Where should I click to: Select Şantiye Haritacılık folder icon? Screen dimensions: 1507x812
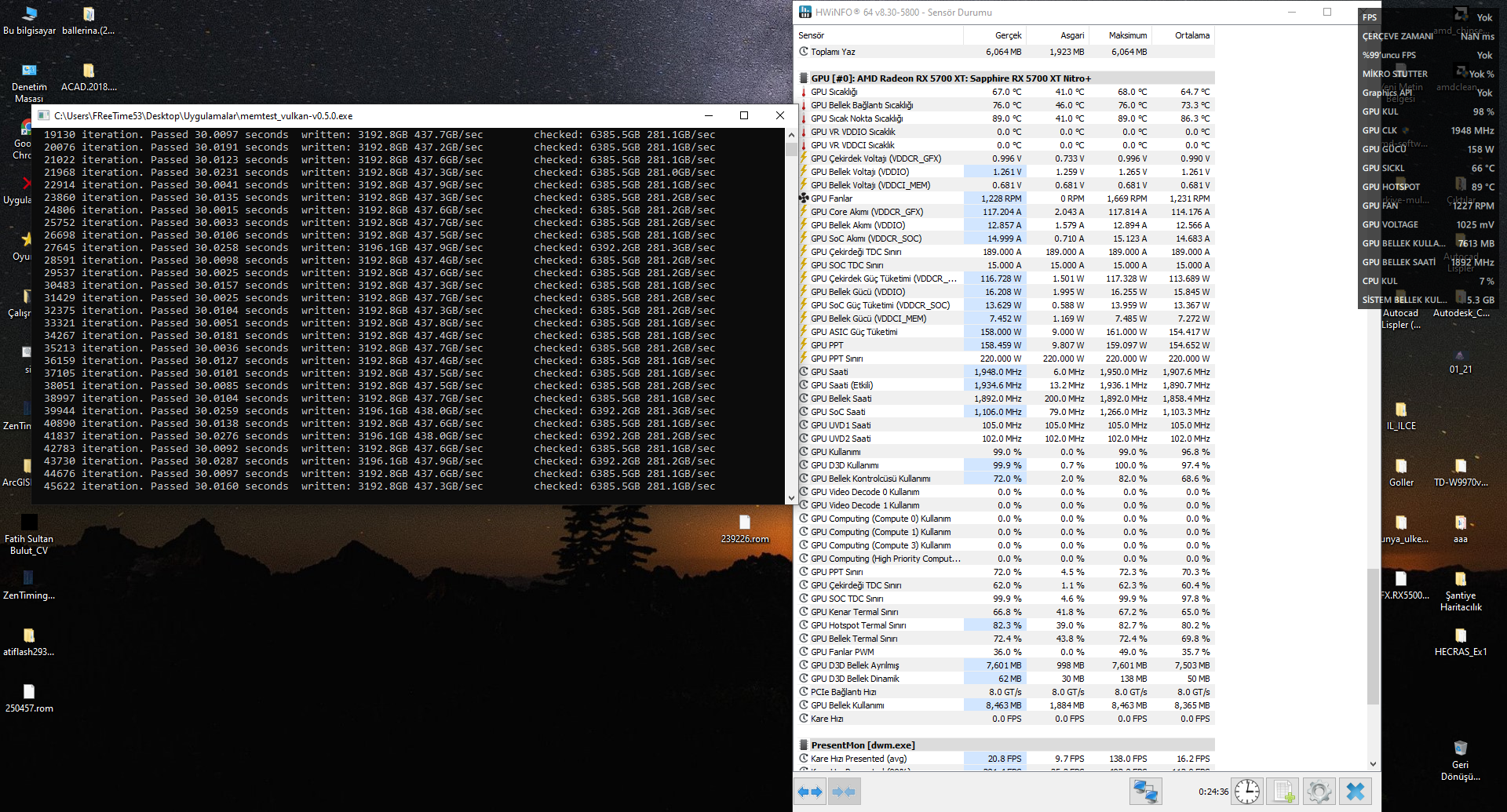(x=1461, y=592)
